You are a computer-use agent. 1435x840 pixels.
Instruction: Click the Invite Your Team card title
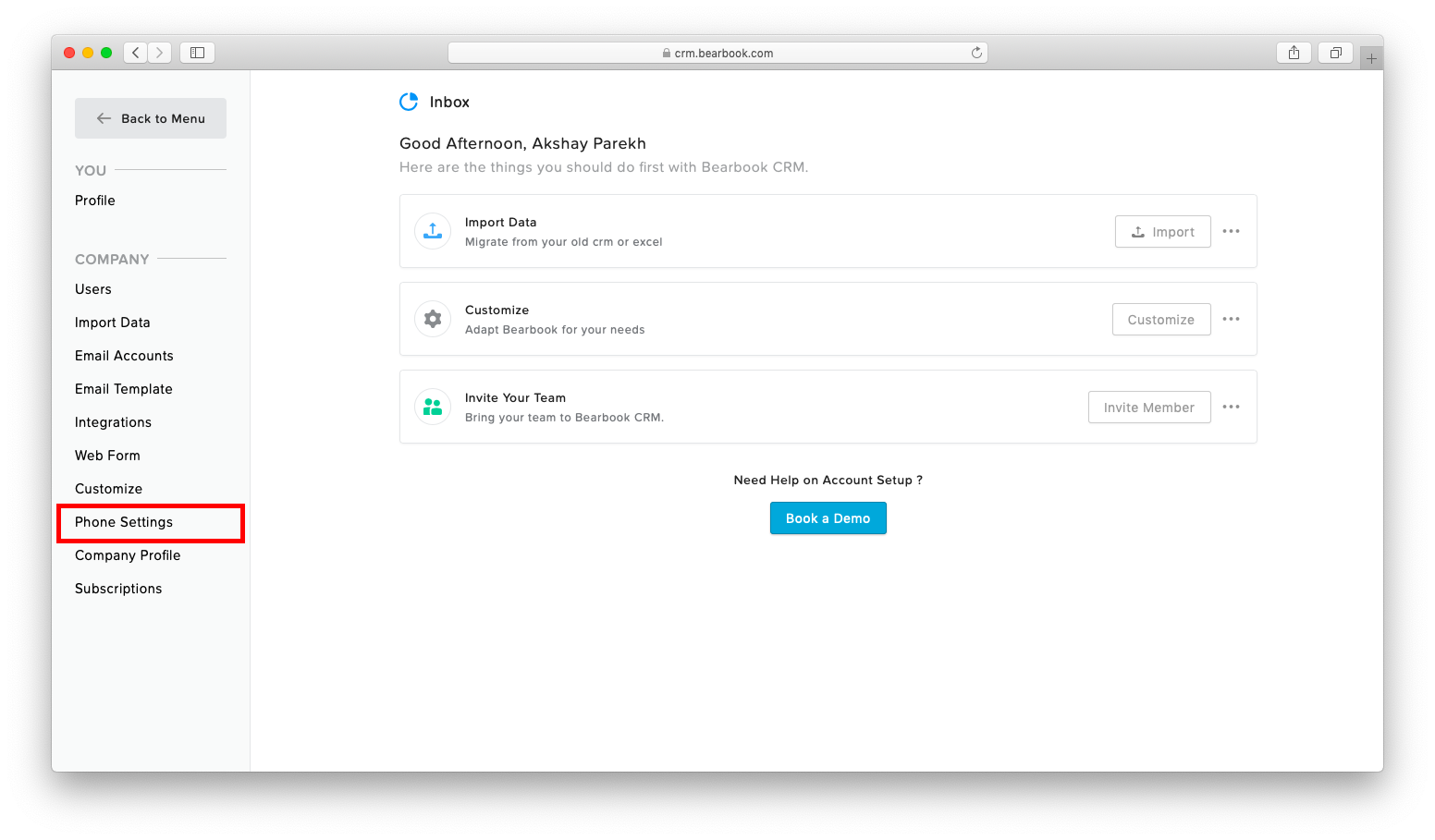click(x=515, y=397)
